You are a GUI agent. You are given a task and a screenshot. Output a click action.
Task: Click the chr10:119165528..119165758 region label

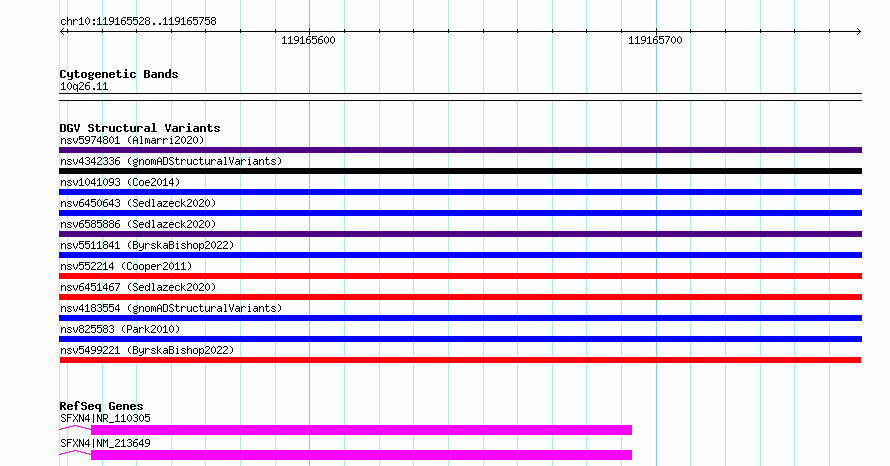[138, 22]
